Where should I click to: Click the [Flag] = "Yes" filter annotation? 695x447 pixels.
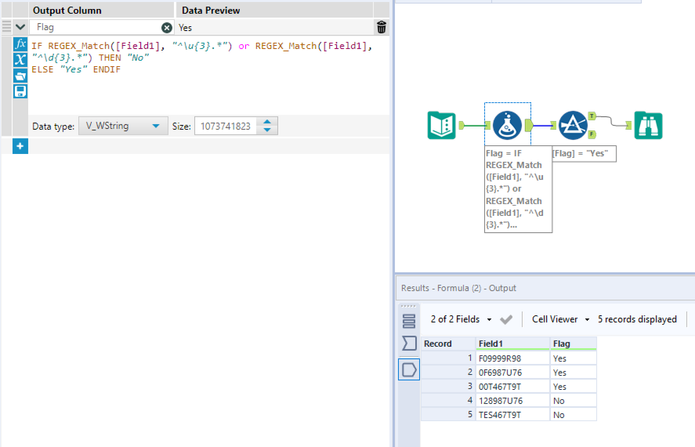584,153
